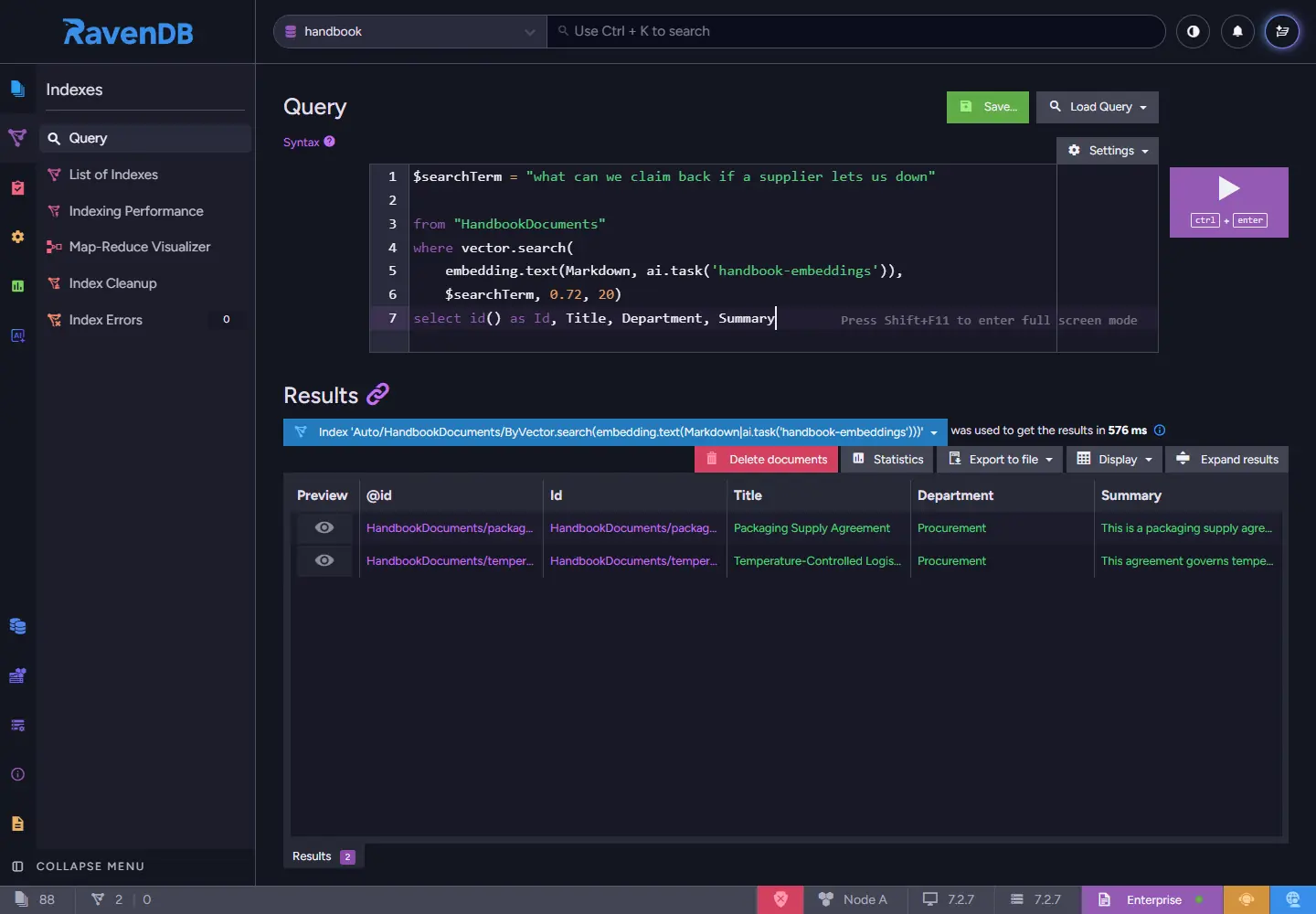This screenshot has height=914, width=1316.
Task: Click Delete documents button
Action: [x=766, y=459]
